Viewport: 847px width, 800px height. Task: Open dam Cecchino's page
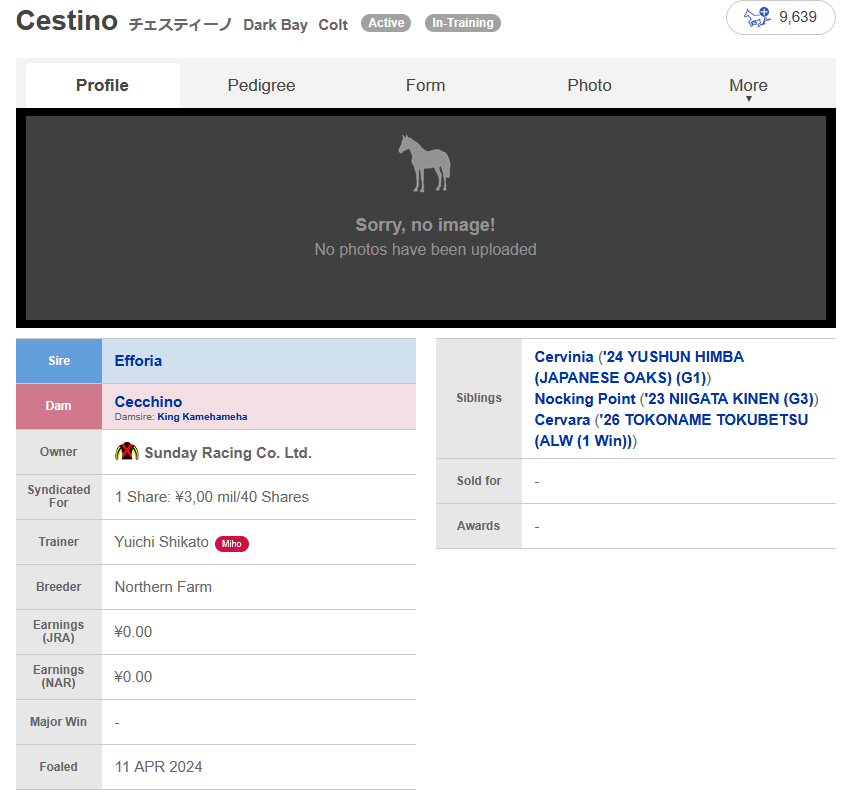[x=148, y=401]
